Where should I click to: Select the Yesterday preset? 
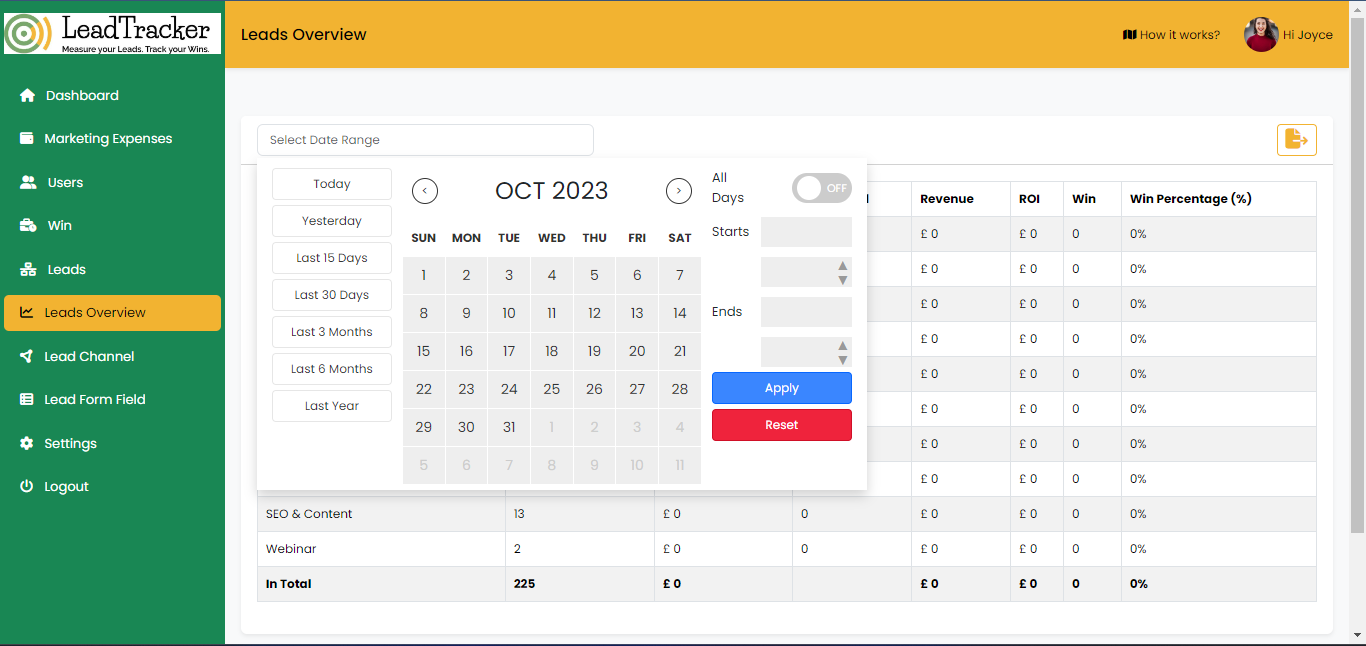pyautogui.click(x=332, y=221)
